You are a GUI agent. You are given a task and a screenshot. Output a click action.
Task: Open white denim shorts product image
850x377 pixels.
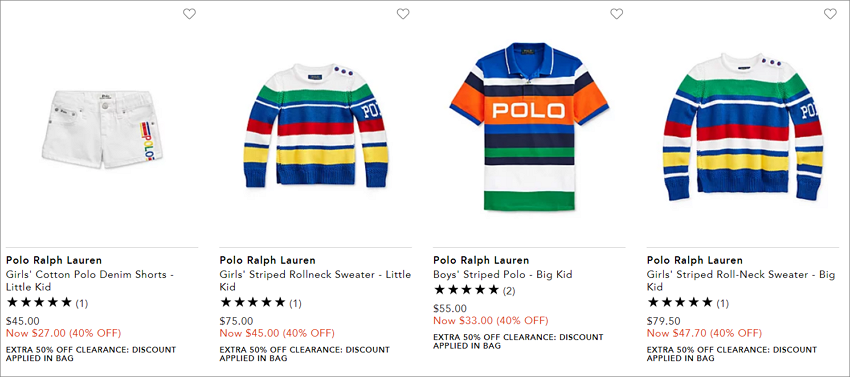(103, 129)
